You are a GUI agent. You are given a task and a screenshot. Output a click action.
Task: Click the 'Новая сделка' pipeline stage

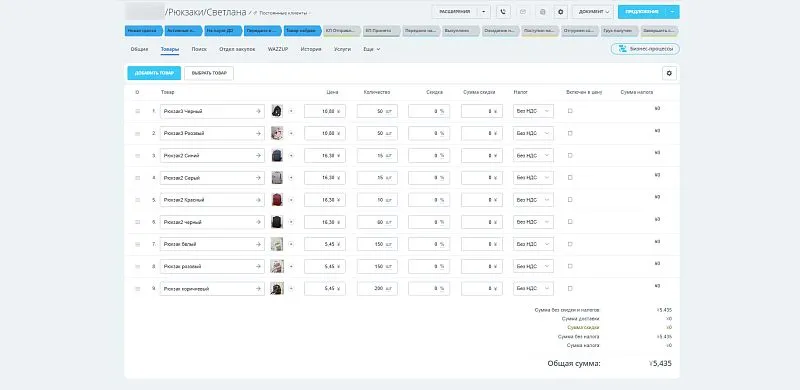click(143, 31)
